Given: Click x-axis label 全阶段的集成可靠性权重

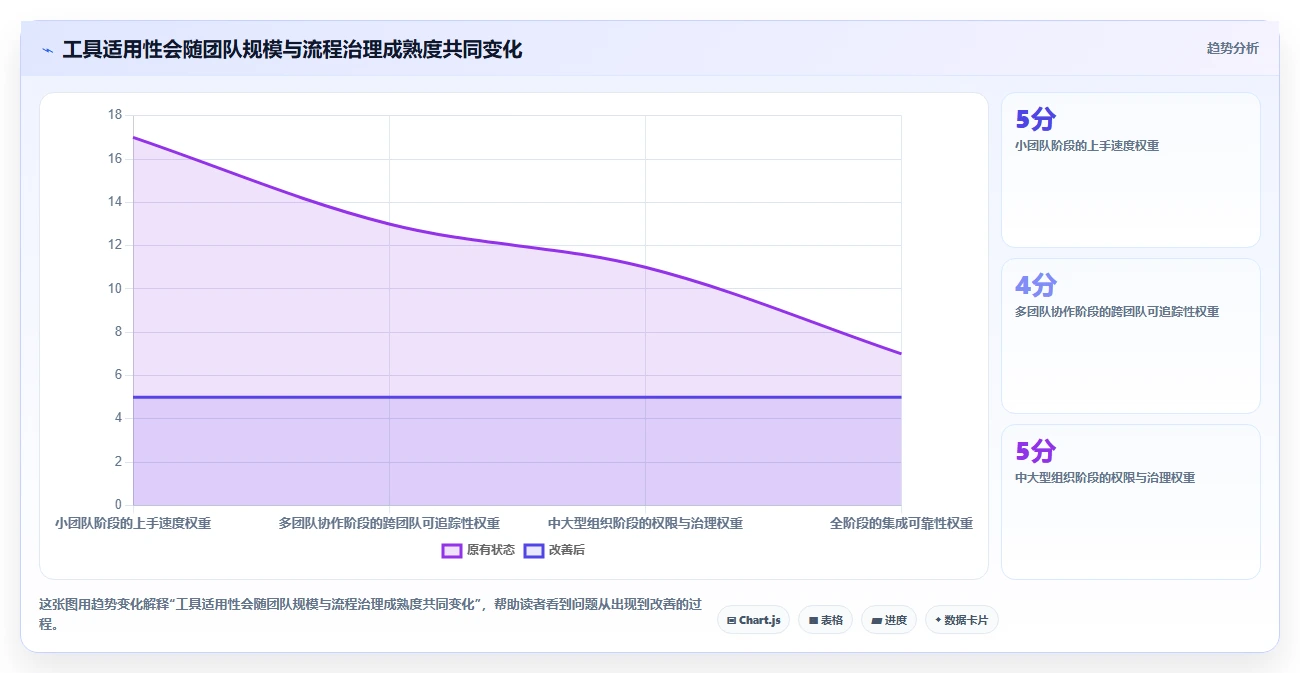Looking at the screenshot, I should coord(901,523).
